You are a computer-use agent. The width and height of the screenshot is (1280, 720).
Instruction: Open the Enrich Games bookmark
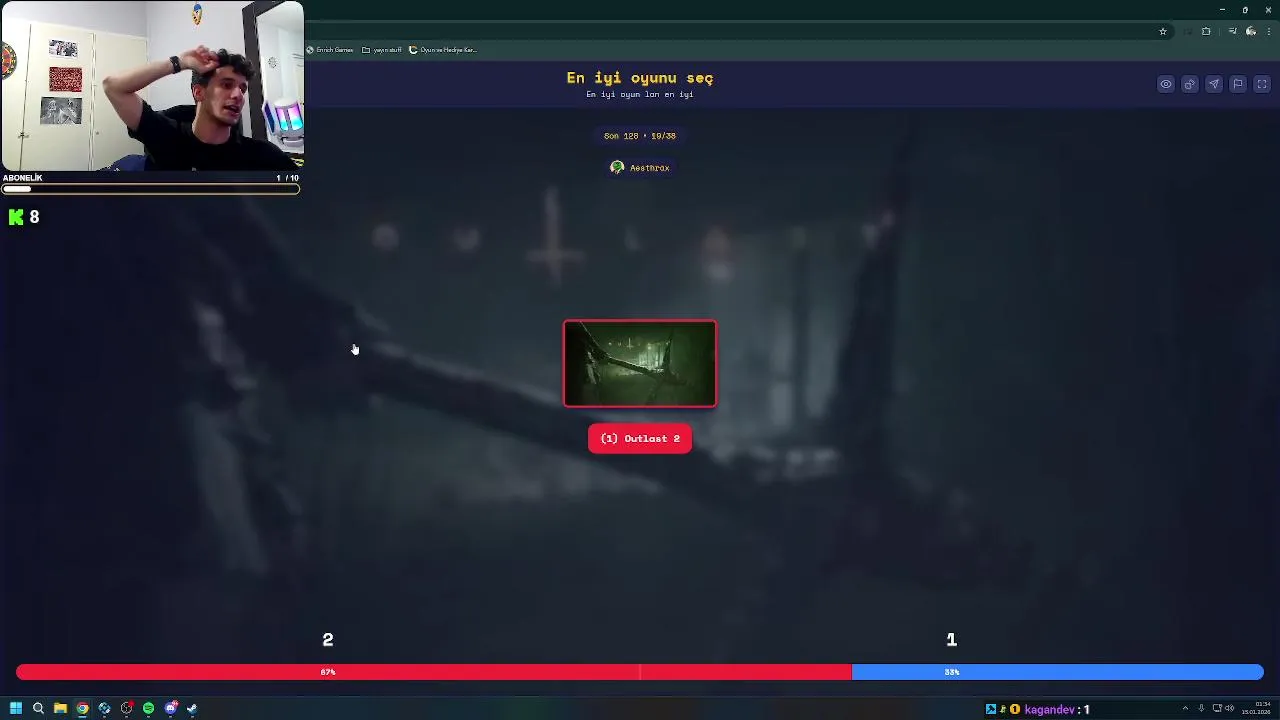tap(331, 50)
